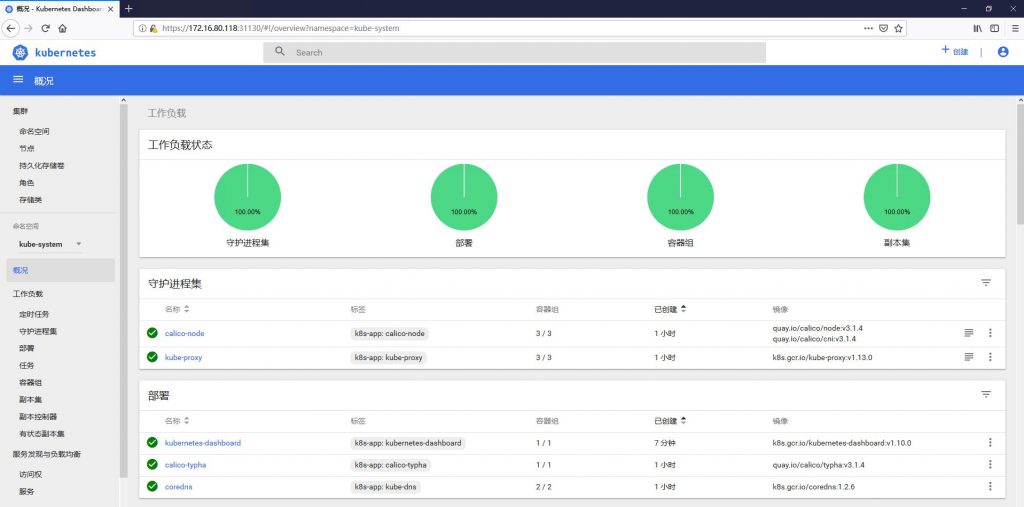Click the 守护进程集 status pie chart
Image resolution: width=1024 pixels, height=507 pixels.
(248, 197)
